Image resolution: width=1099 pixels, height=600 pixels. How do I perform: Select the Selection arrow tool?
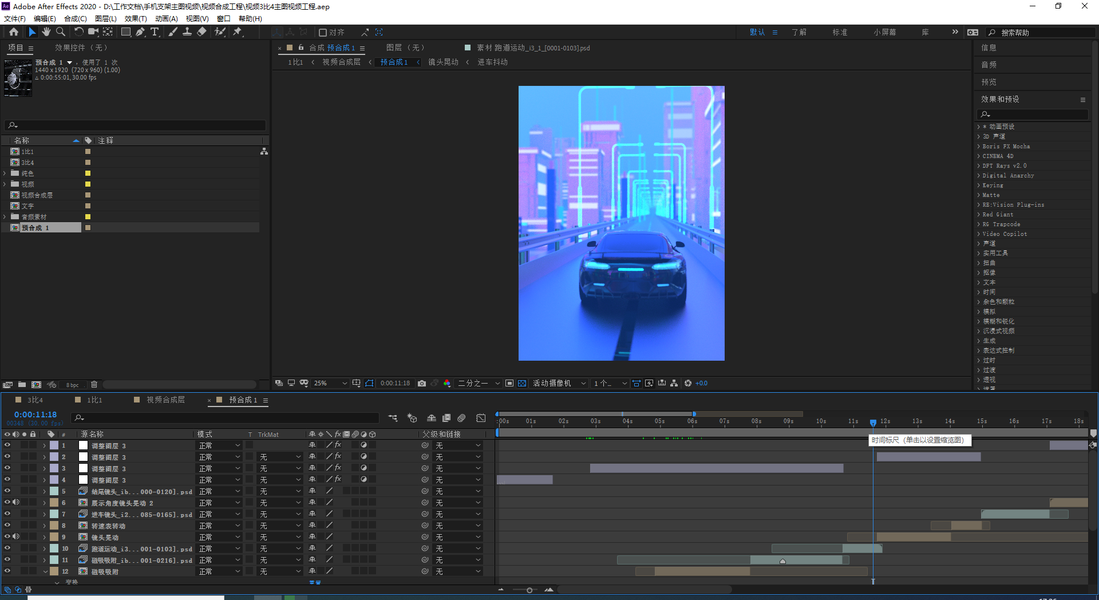click(x=32, y=32)
